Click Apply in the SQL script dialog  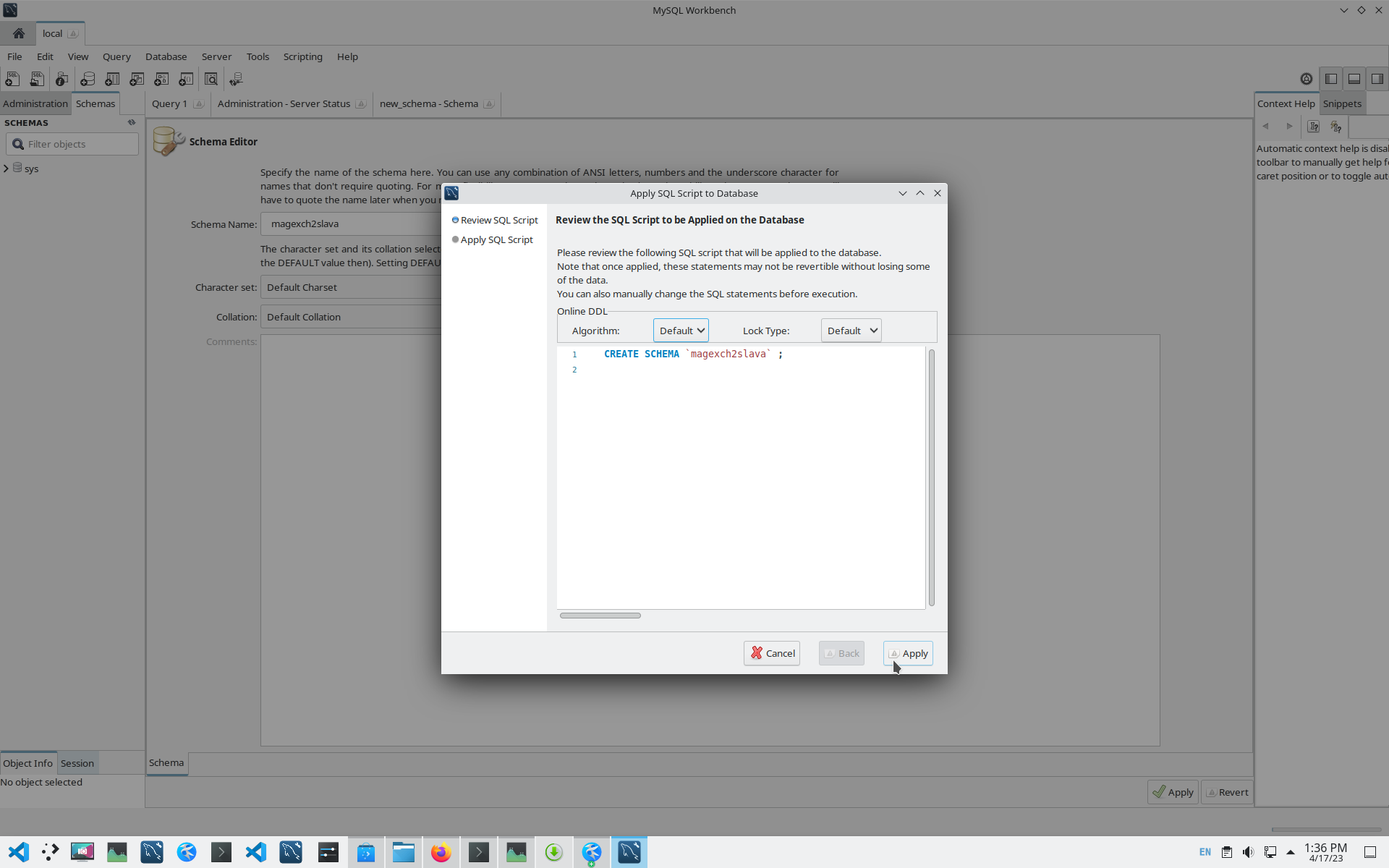click(908, 653)
